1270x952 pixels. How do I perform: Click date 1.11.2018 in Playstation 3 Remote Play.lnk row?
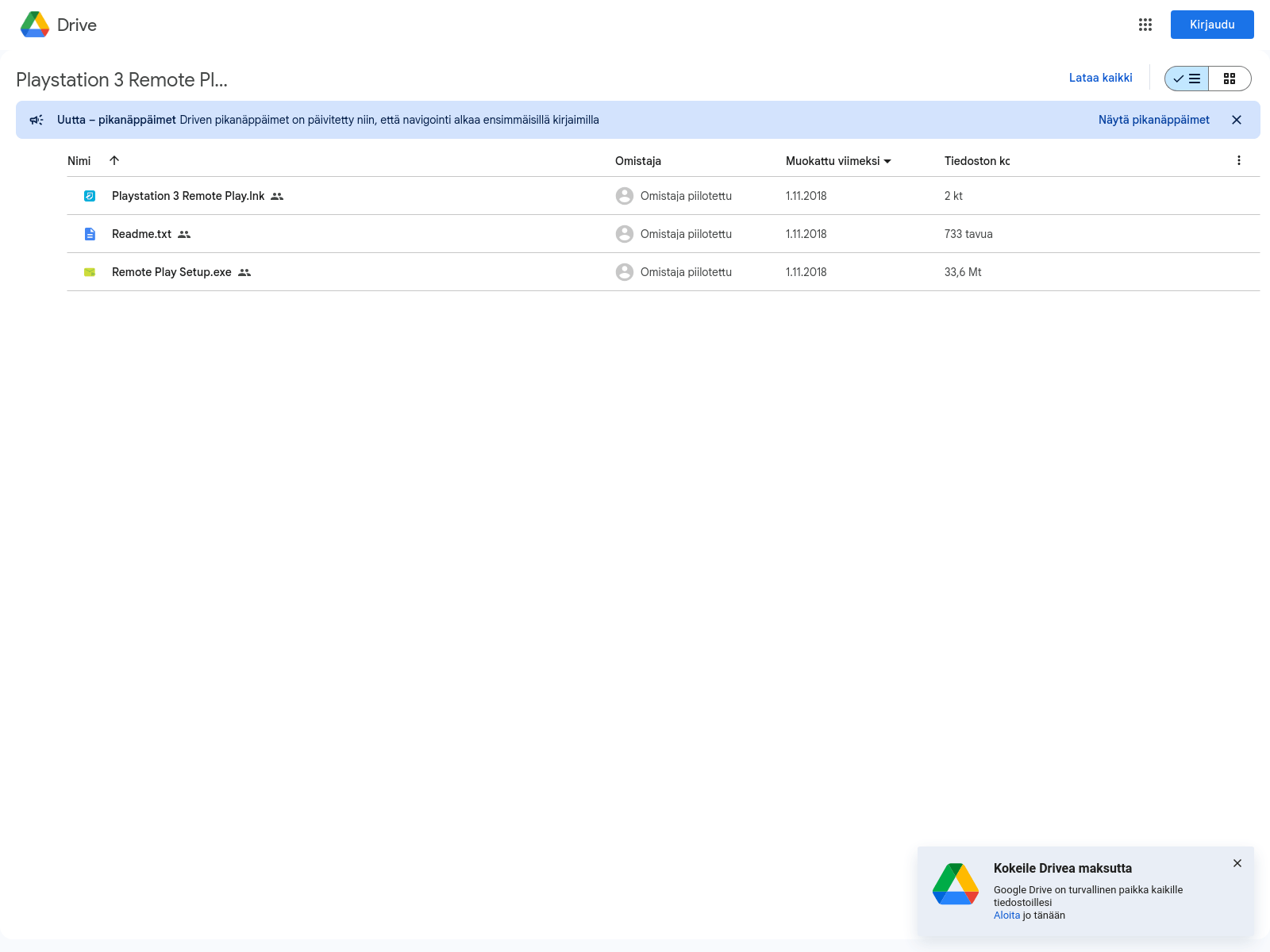[806, 196]
